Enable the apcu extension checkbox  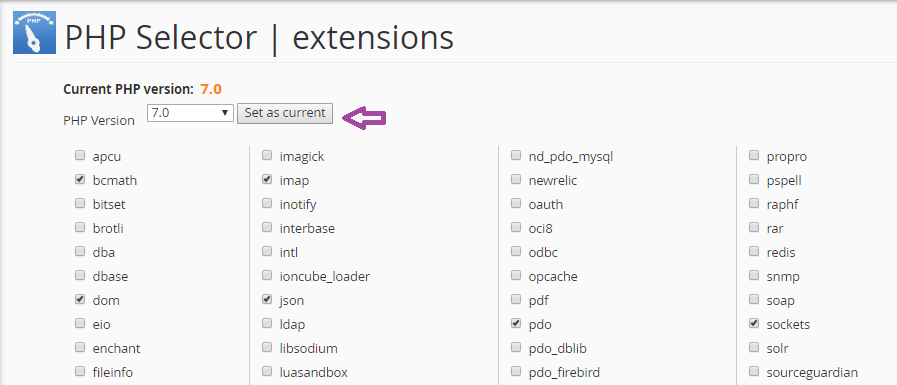(x=80, y=156)
